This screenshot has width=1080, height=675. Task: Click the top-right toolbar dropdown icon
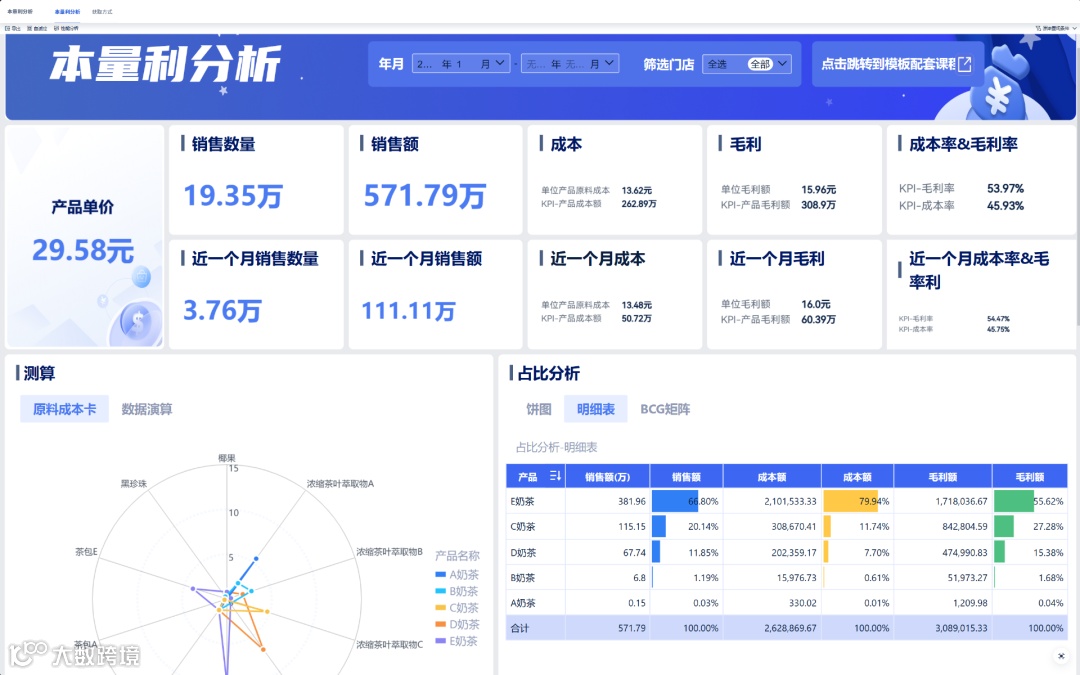coord(1038,28)
